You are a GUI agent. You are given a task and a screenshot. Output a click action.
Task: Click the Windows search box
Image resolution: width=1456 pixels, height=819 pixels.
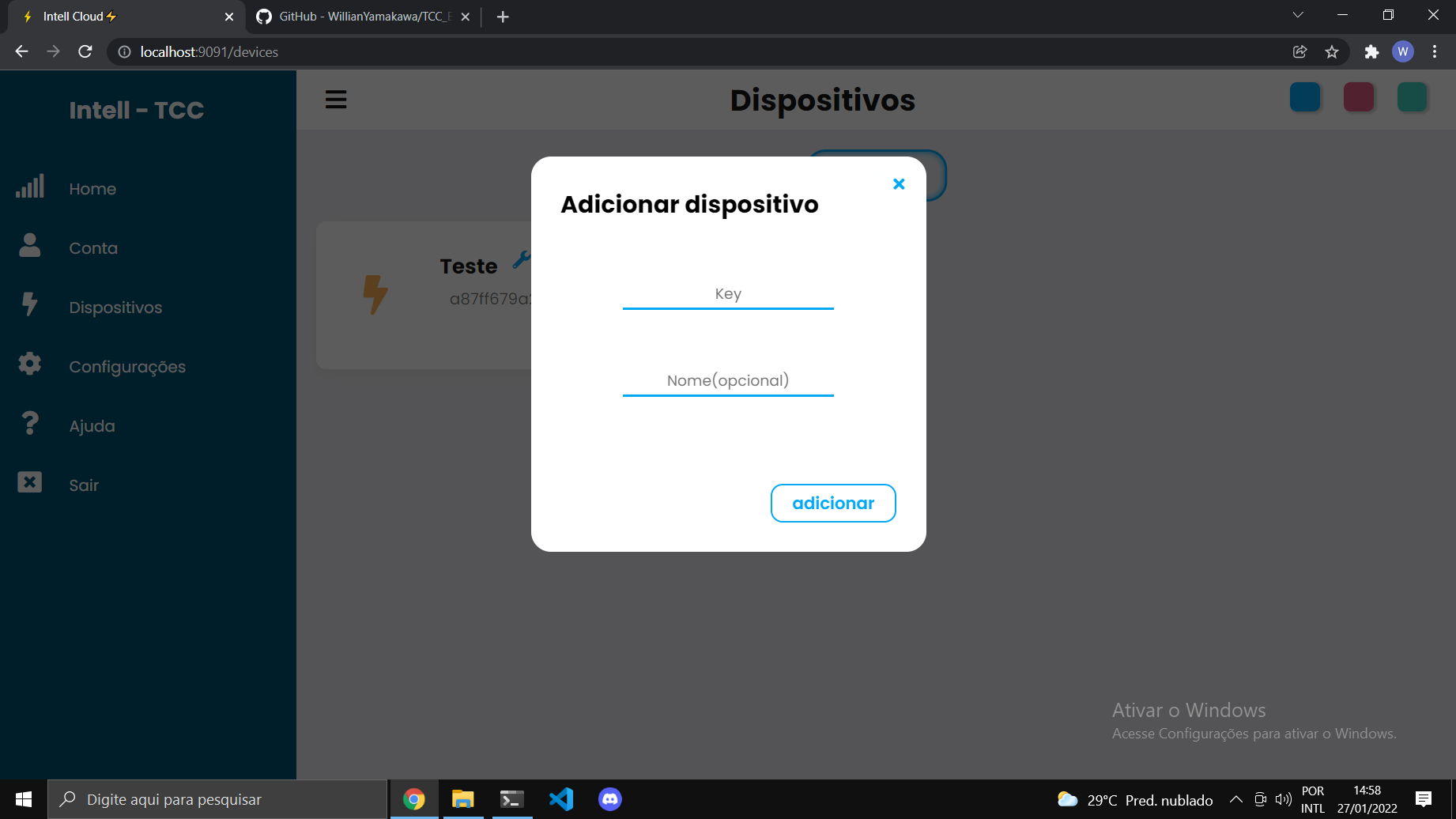point(217,799)
